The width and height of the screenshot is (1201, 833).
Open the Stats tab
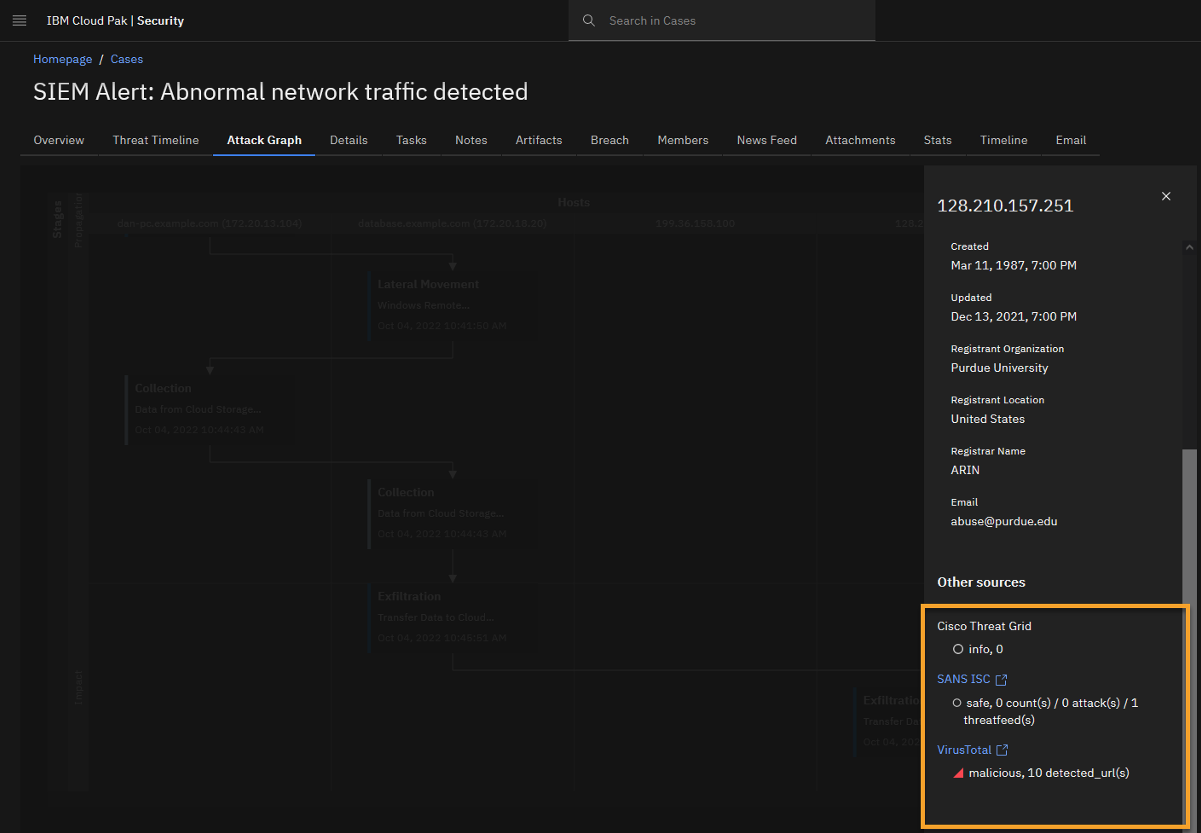[x=938, y=140]
